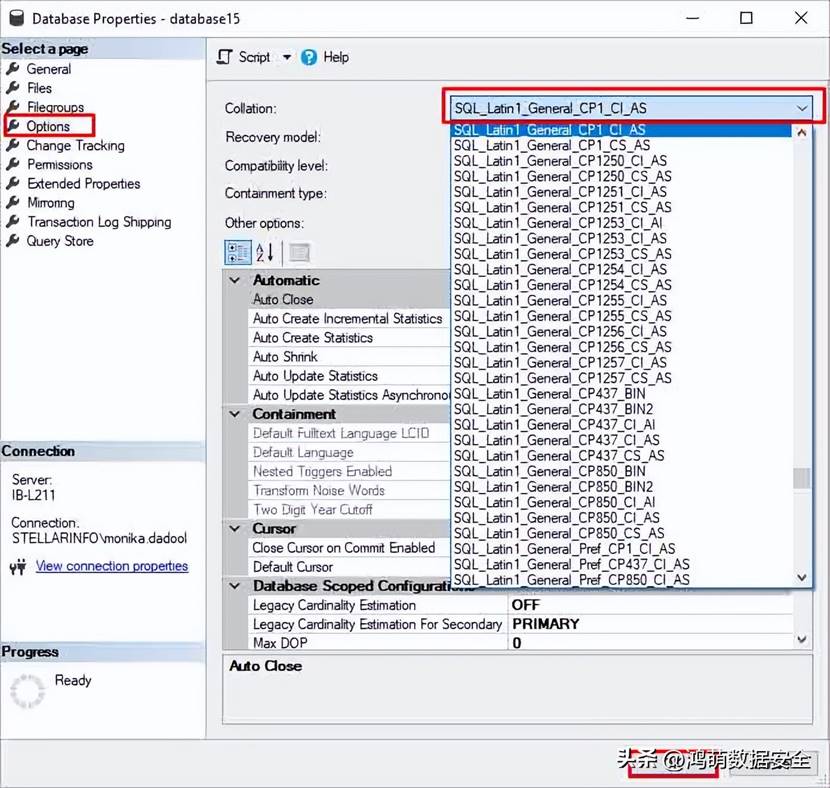This screenshot has width=830, height=788.
Task: Collapse the Cursor category
Action: (x=235, y=528)
